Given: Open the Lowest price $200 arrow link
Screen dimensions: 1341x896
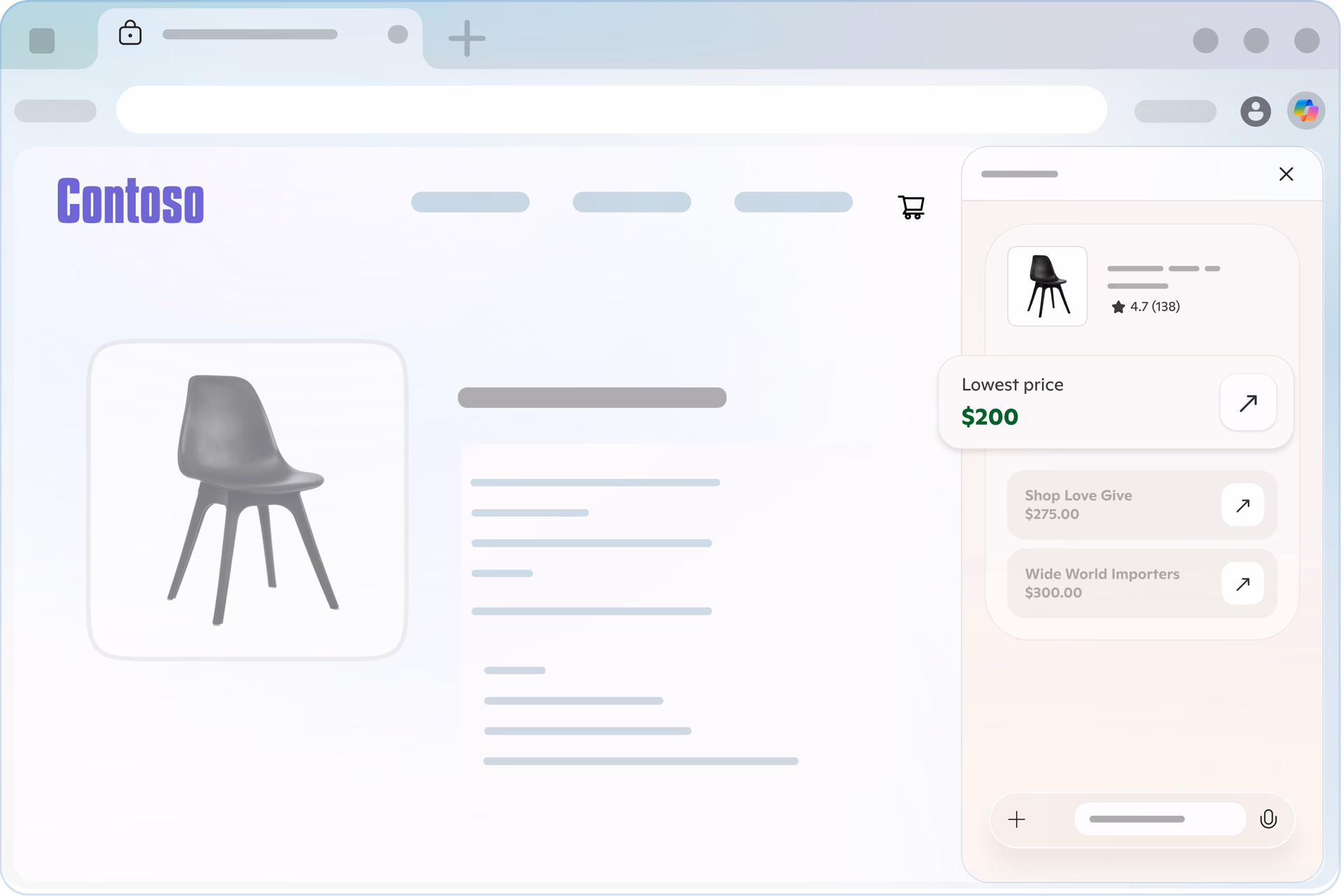Looking at the screenshot, I should (x=1248, y=402).
